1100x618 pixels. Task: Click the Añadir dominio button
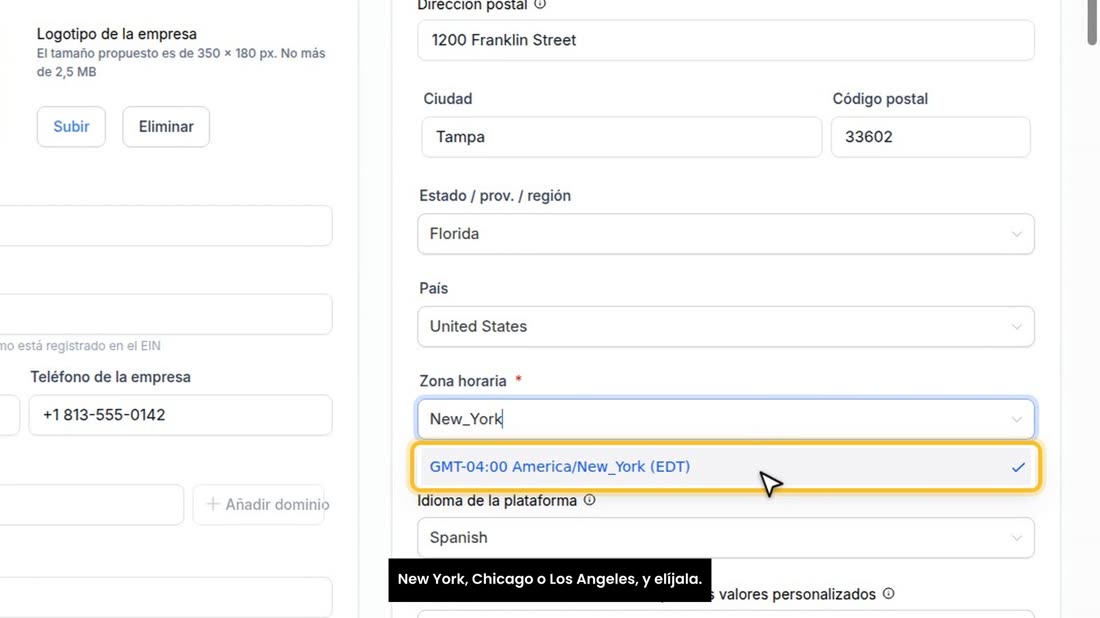pos(259,504)
